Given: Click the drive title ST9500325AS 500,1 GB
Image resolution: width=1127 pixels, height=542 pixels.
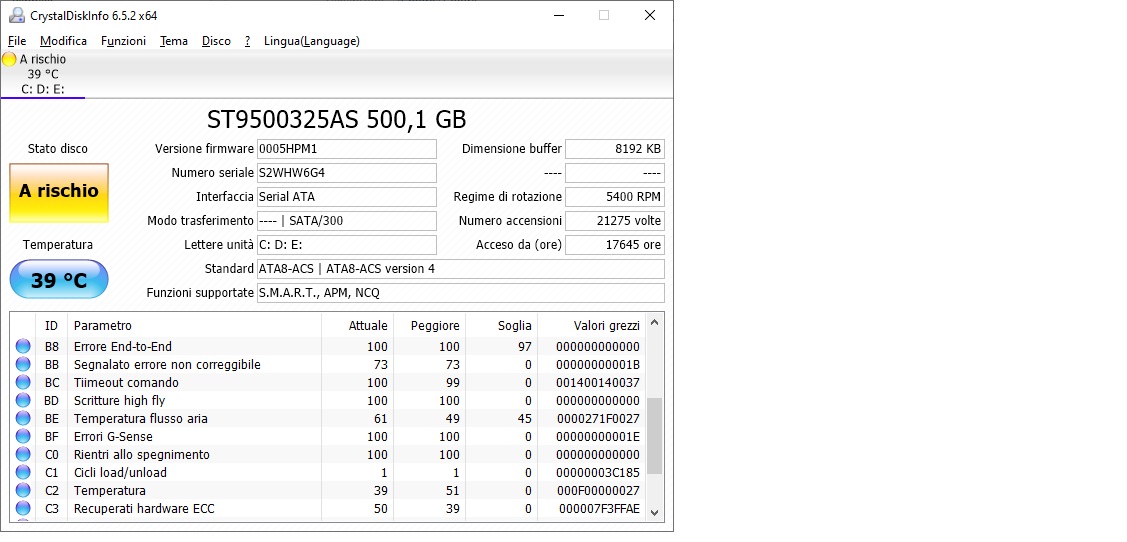Looking at the screenshot, I should (x=336, y=119).
